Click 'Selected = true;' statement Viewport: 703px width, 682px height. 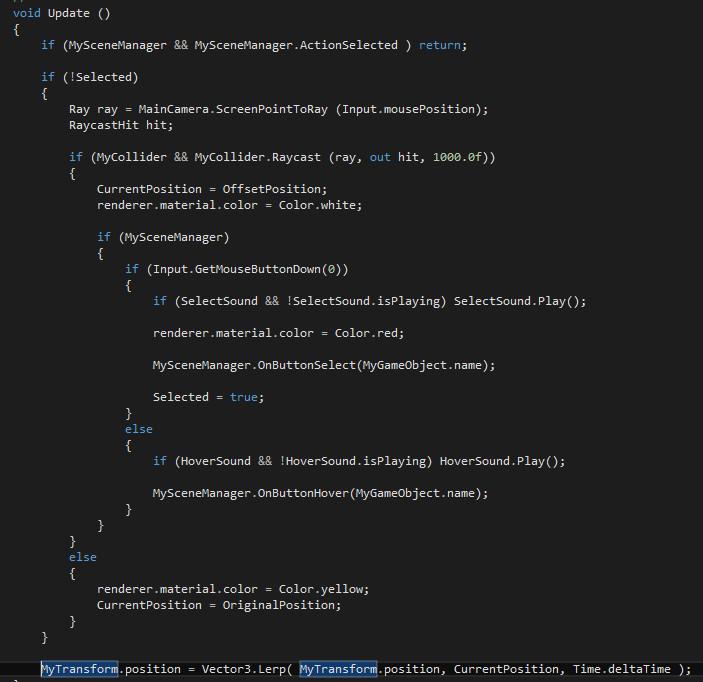pyautogui.click(x=208, y=397)
